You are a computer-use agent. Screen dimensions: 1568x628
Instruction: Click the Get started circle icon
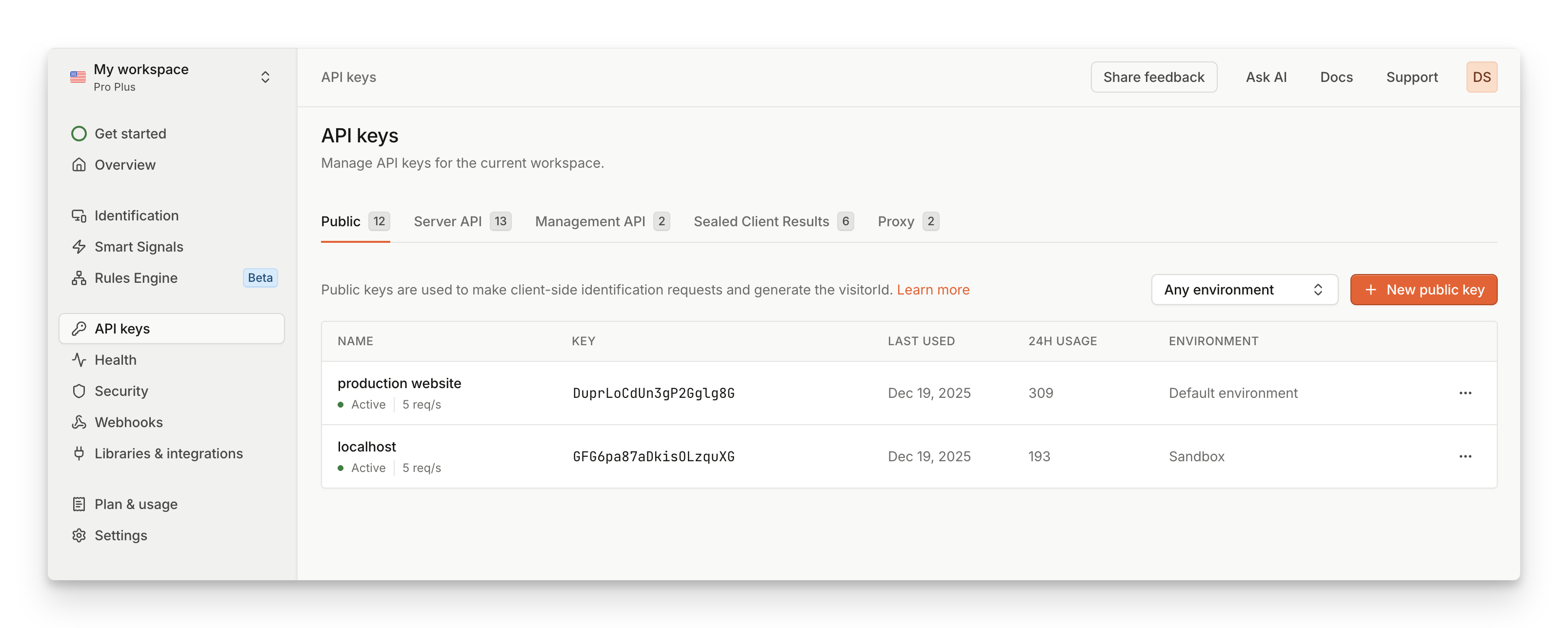tap(79, 133)
